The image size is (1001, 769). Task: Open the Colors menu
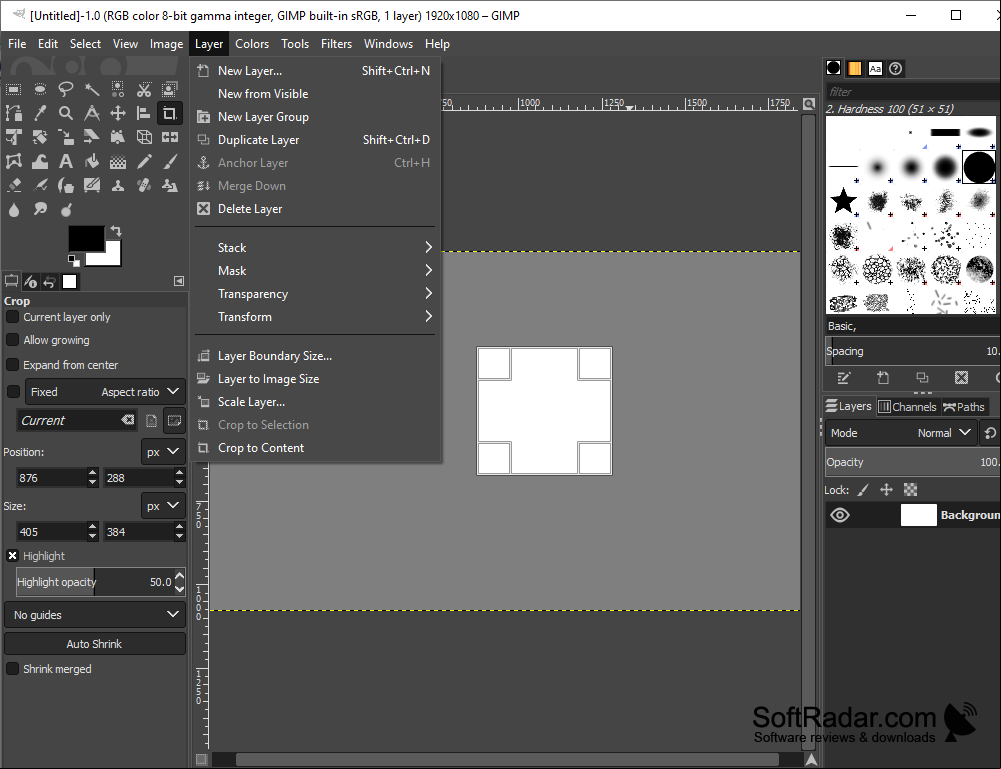(x=252, y=44)
